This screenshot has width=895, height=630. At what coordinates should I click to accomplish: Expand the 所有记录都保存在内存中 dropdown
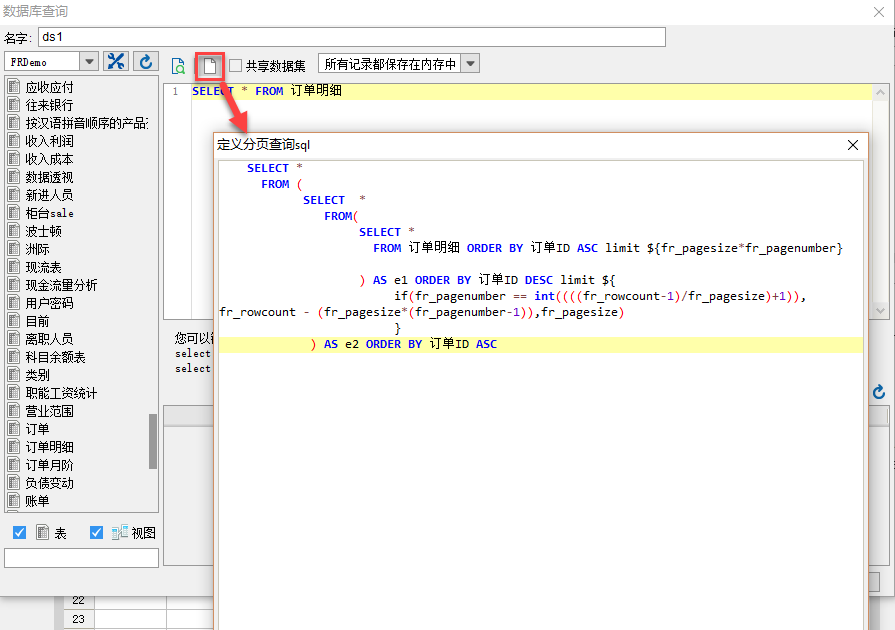coord(470,64)
